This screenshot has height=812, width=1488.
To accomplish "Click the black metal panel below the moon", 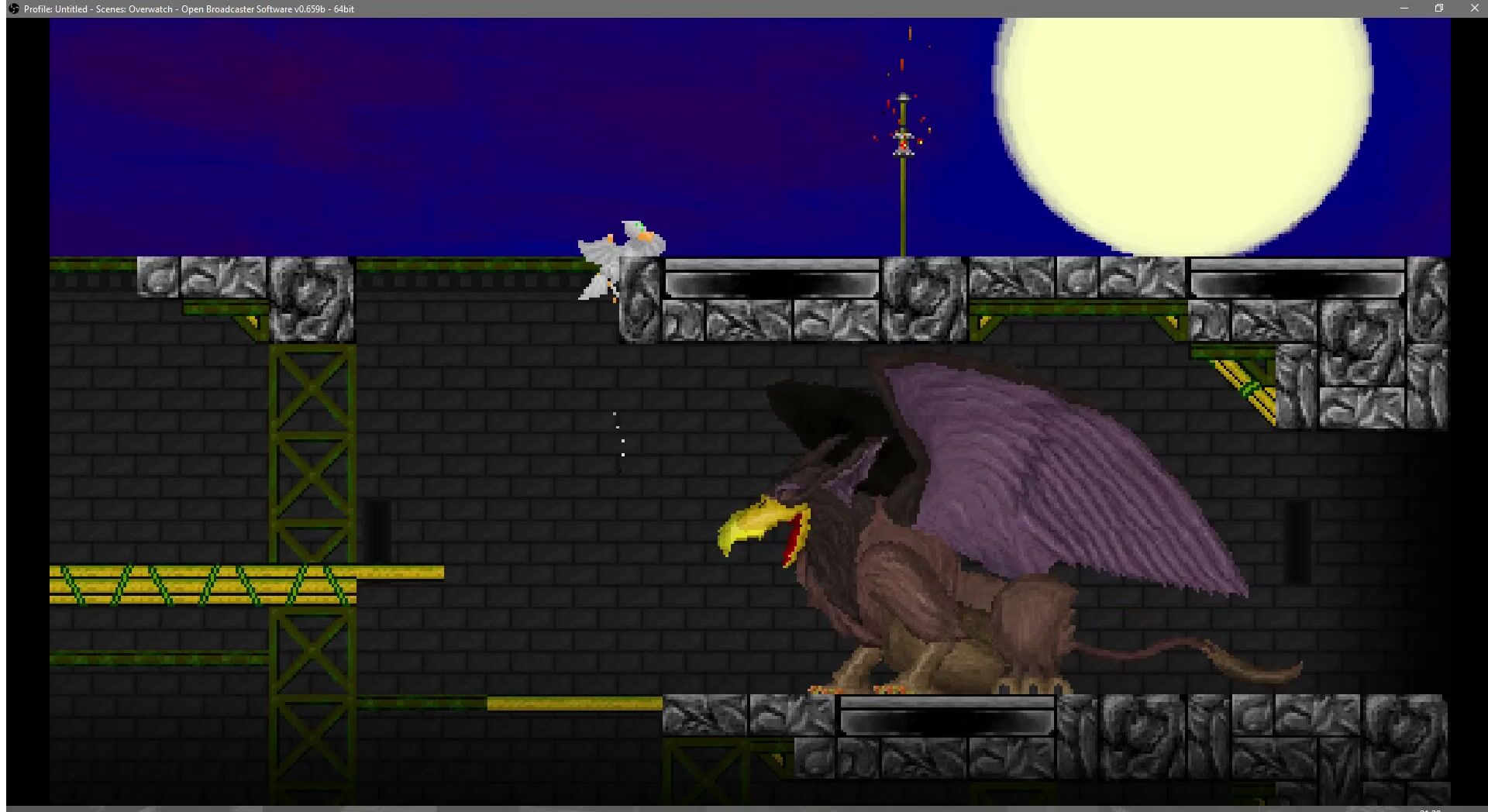I will tap(1296, 278).
